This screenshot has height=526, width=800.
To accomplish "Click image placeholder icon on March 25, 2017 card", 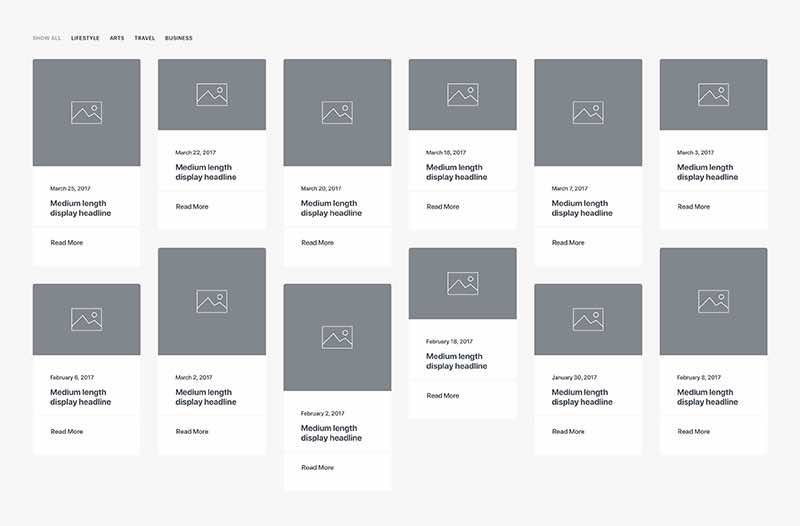I will (86, 113).
